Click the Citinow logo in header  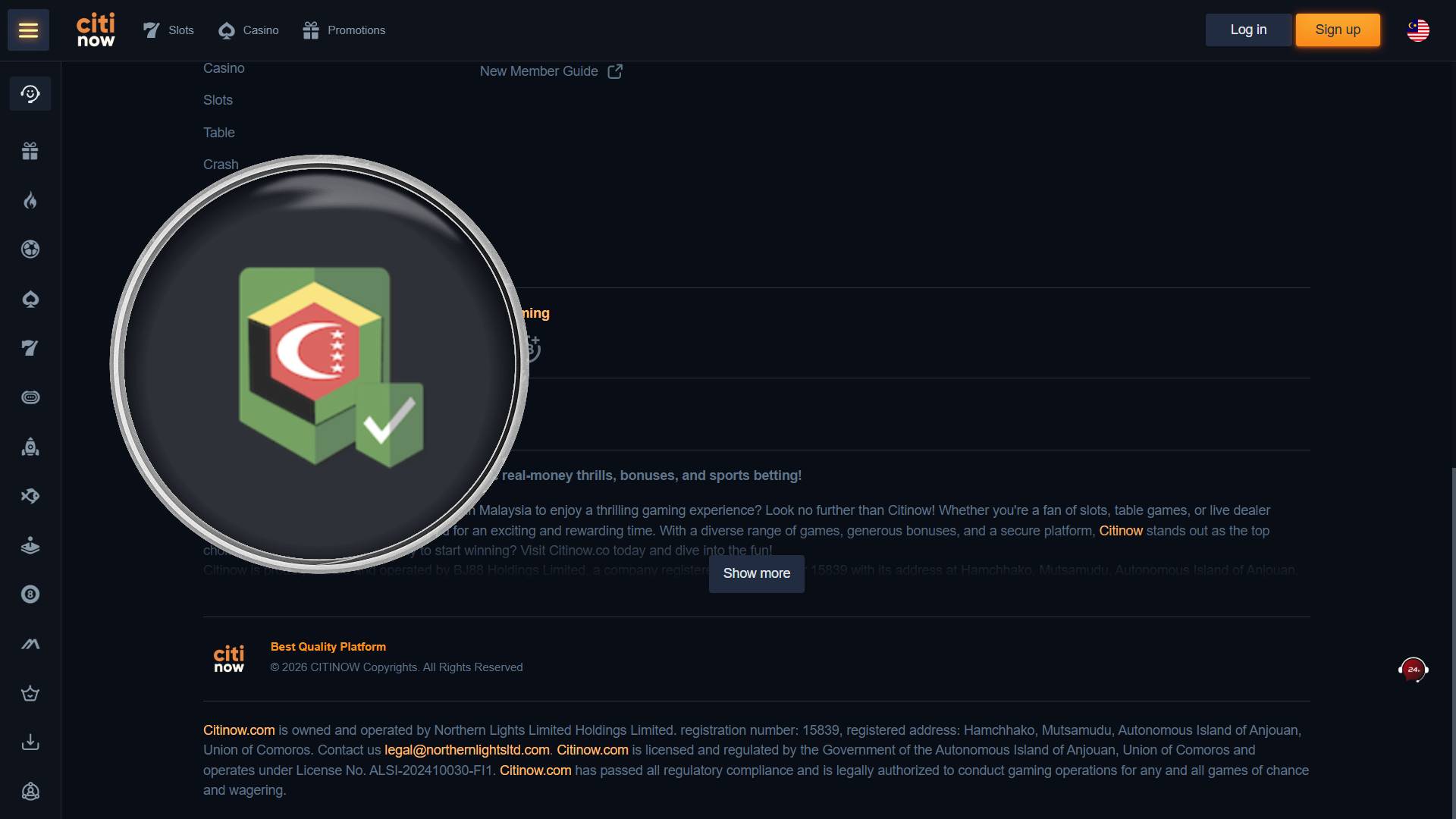tap(96, 30)
